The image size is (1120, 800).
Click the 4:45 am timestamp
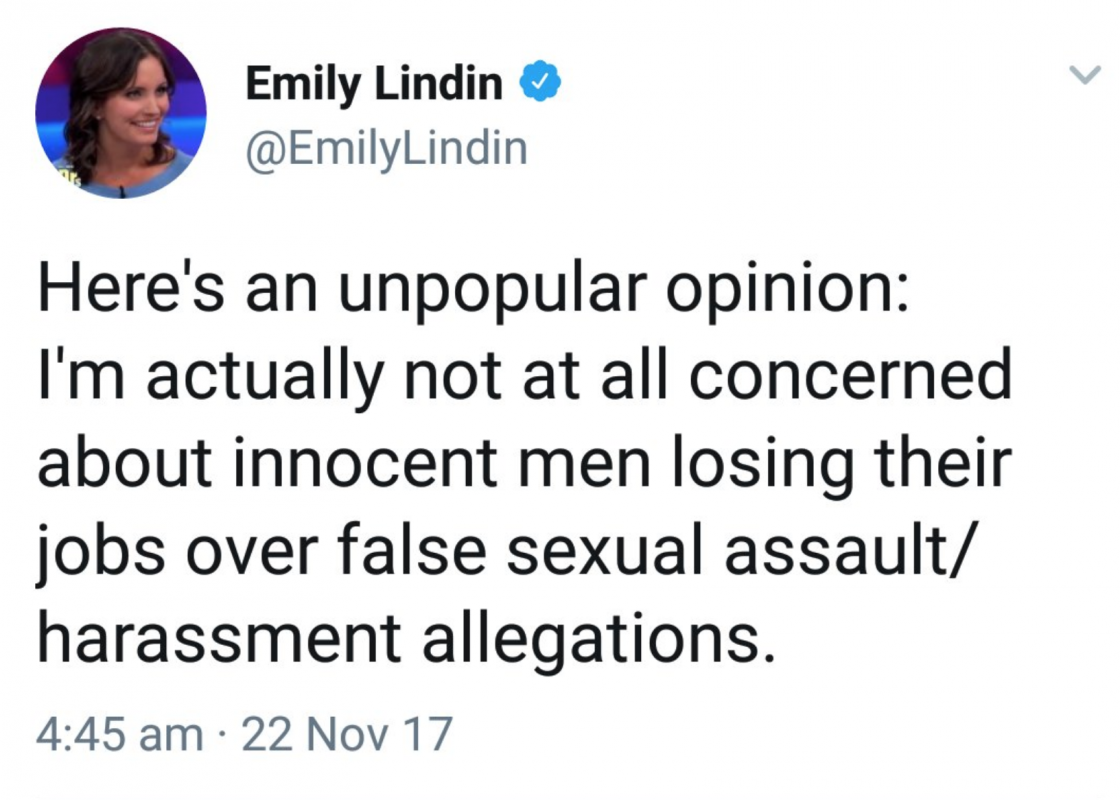click(x=119, y=734)
